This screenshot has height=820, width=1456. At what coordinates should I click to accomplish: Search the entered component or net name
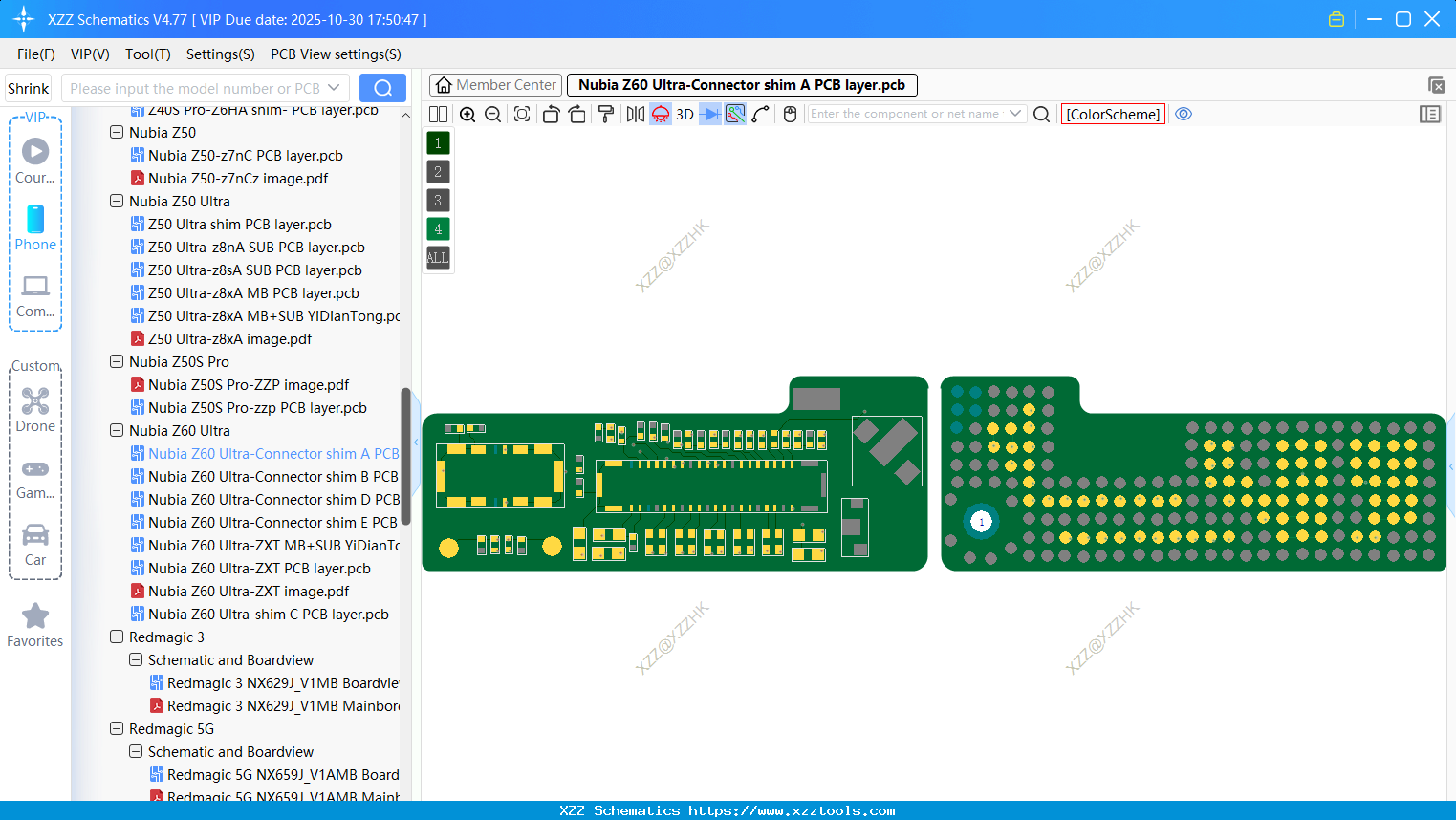coord(1042,115)
